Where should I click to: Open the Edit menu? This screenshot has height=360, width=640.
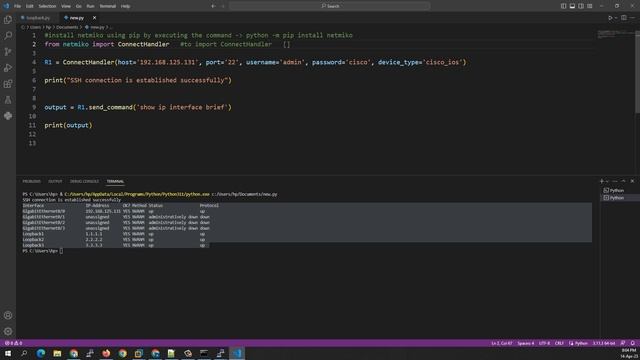click(x=29, y=6)
